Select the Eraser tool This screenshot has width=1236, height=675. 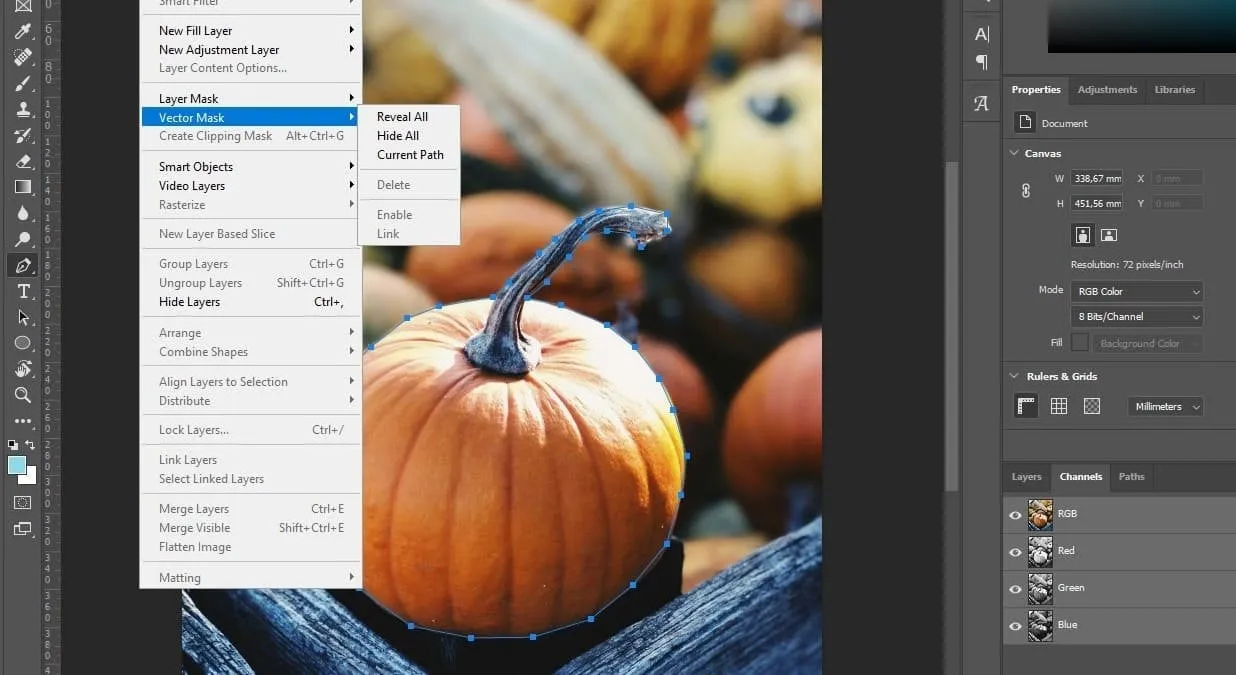point(22,161)
